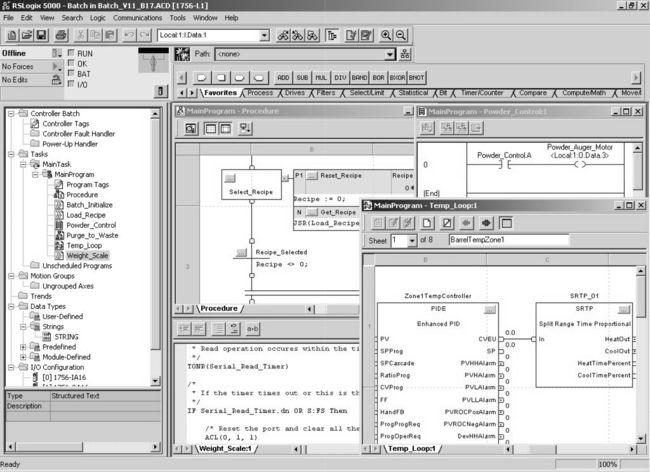This screenshot has width=650, height=472.
Task: Click the Copy toolbar icon
Action: point(95,35)
